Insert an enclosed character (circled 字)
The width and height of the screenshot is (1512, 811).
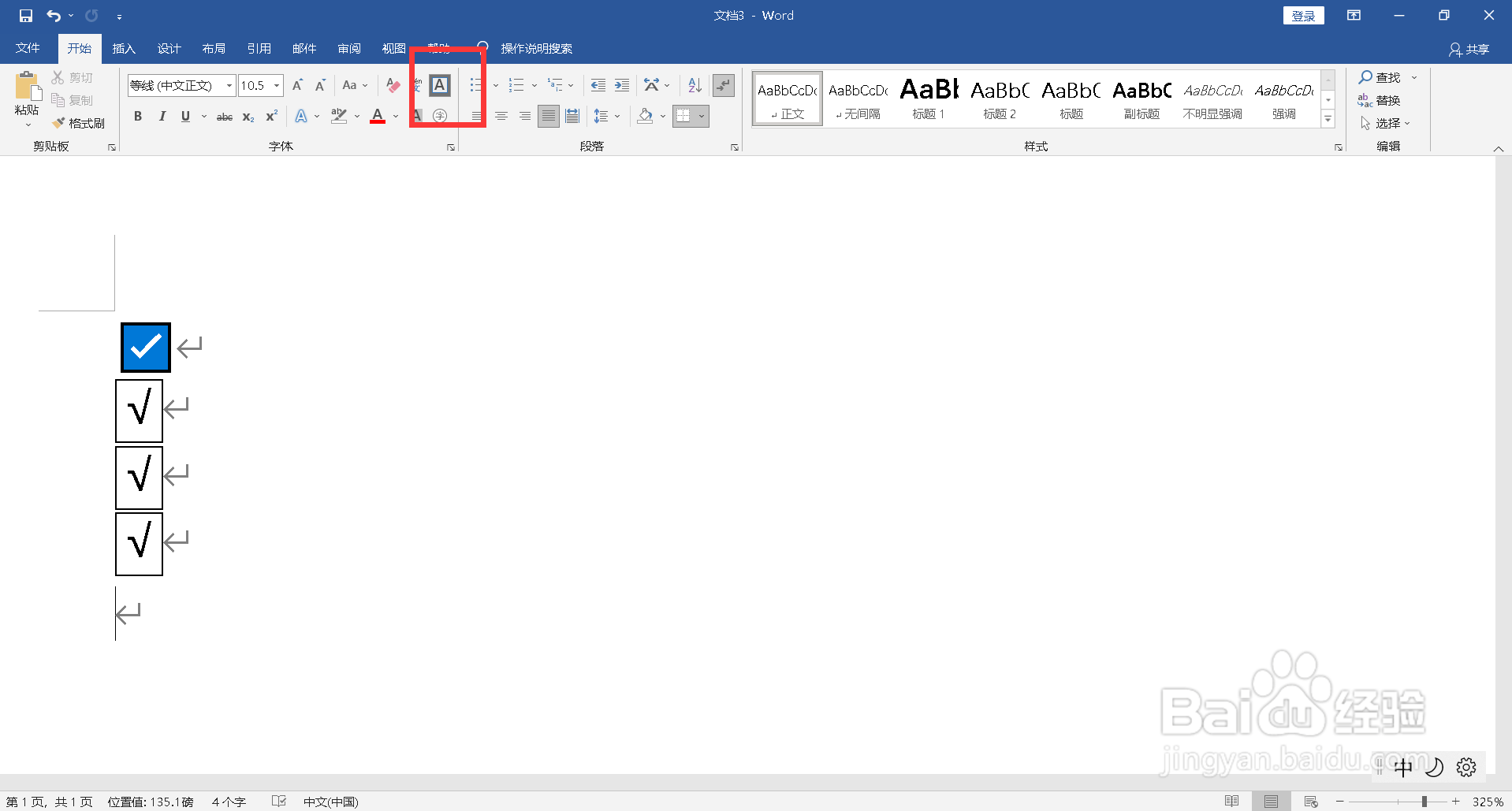point(440,116)
